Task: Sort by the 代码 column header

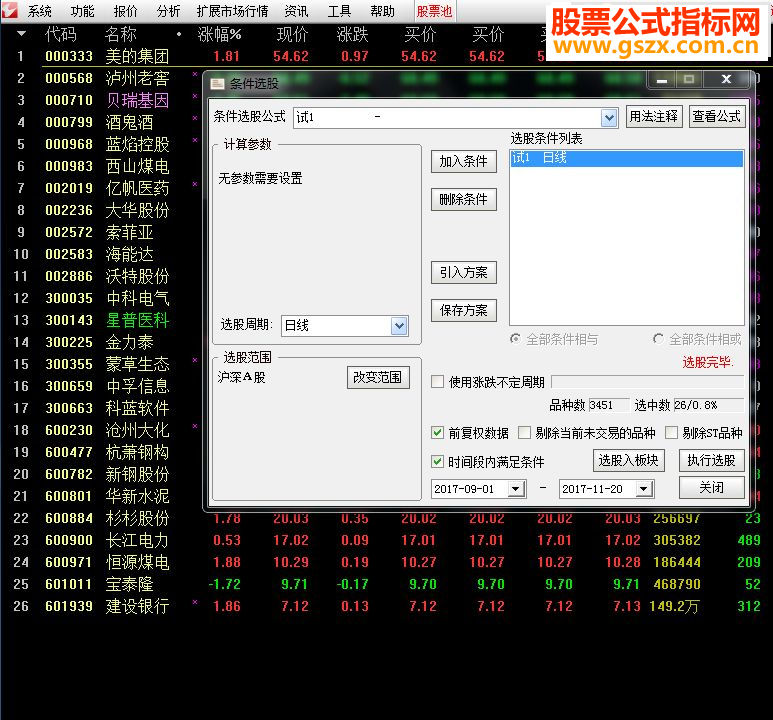Action: [61, 35]
